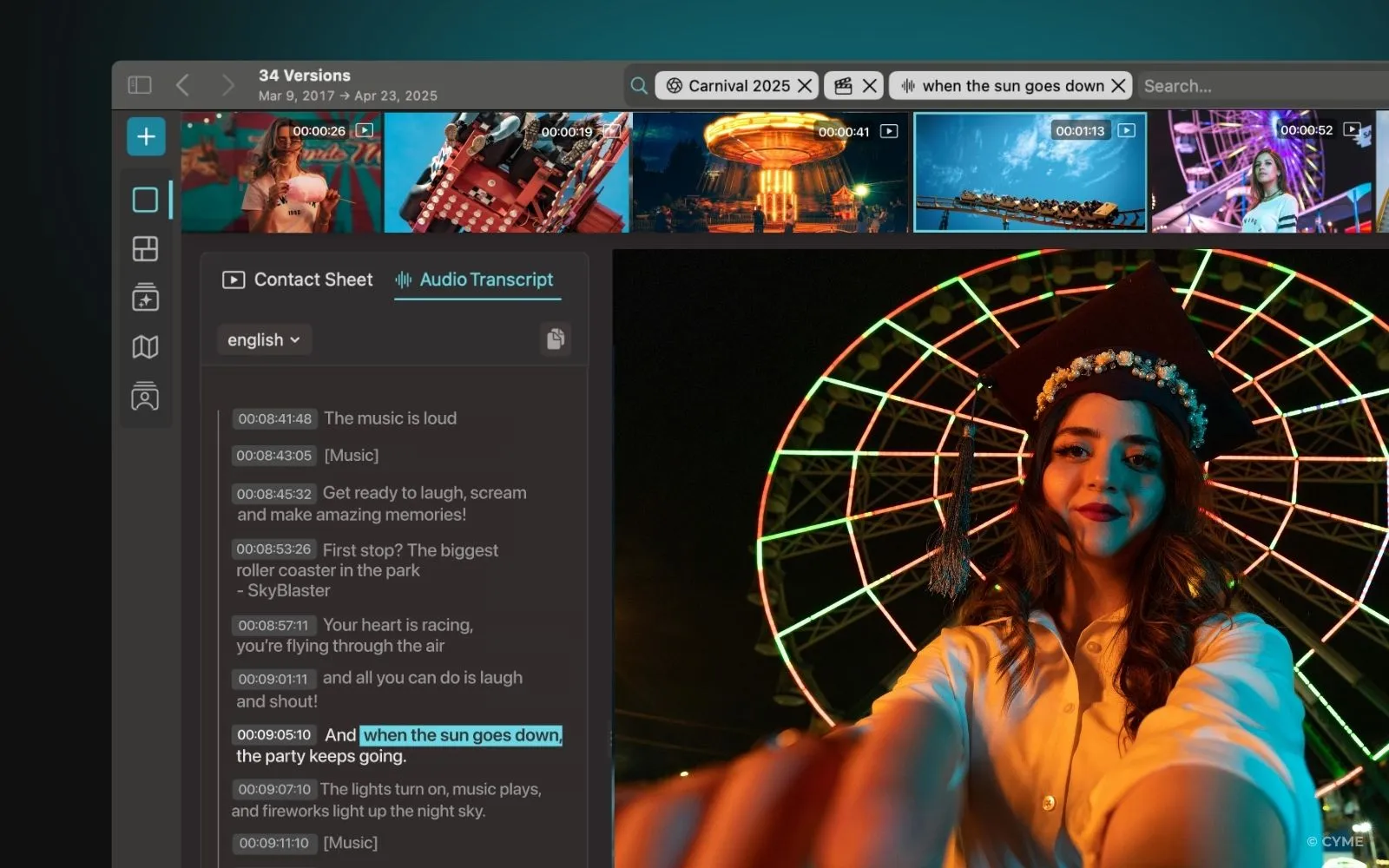The height and width of the screenshot is (868, 1389).
Task: Select the 00:00:19 red ride video thumbnail
Action: tap(506, 173)
